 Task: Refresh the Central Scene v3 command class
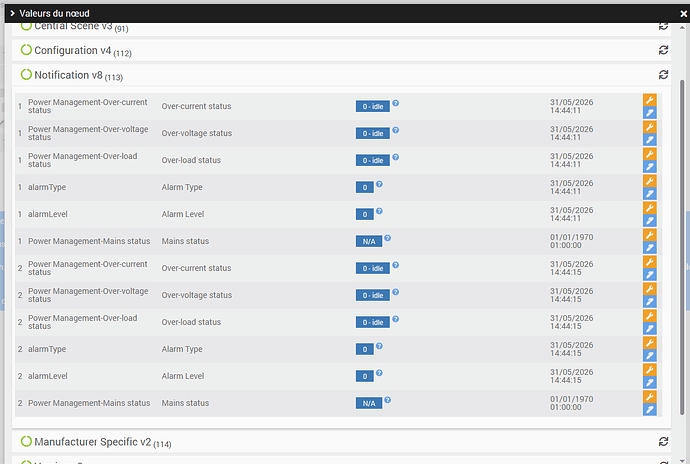tap(663, 26)
